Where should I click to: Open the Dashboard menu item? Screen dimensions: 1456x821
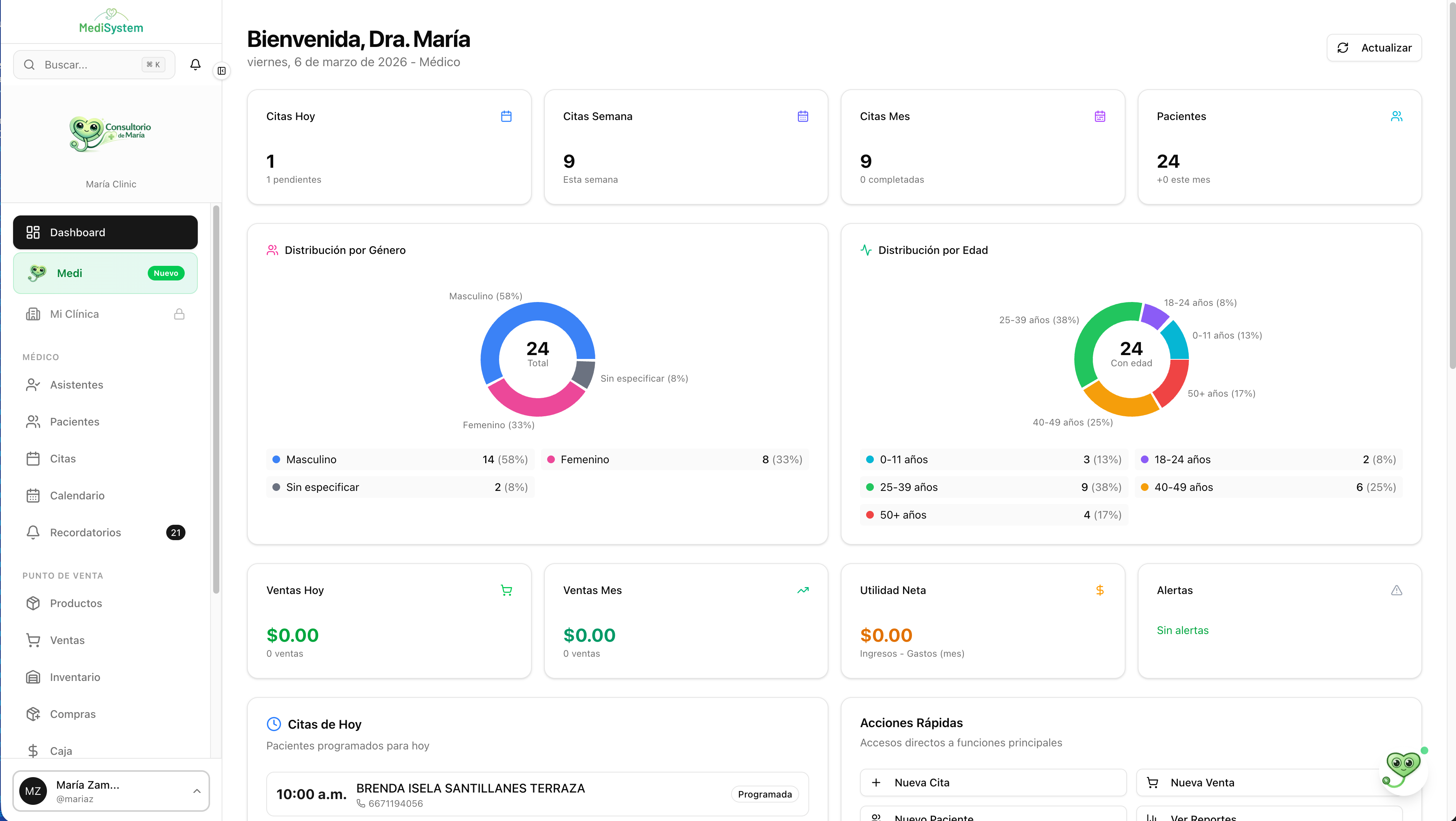click(x=105, y=232)
